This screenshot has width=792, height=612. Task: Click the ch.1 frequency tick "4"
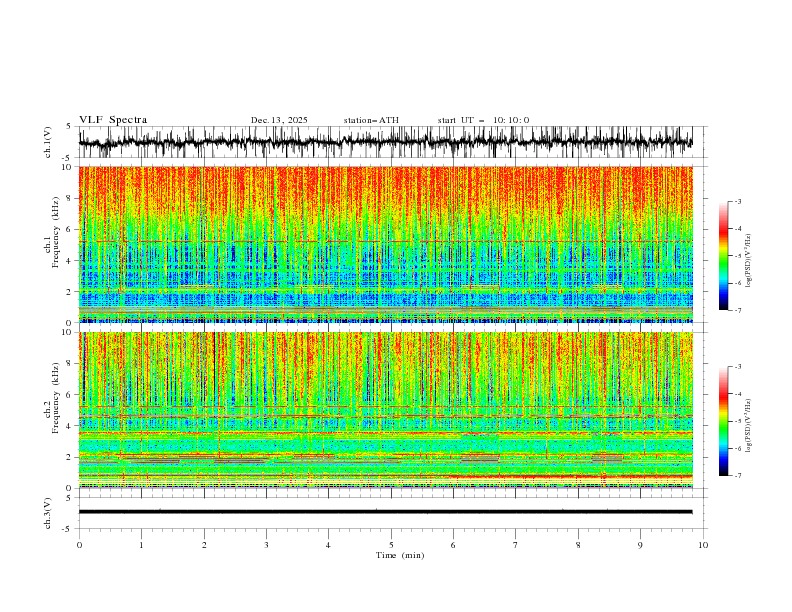pyautogui.click(x=71, y=261)
